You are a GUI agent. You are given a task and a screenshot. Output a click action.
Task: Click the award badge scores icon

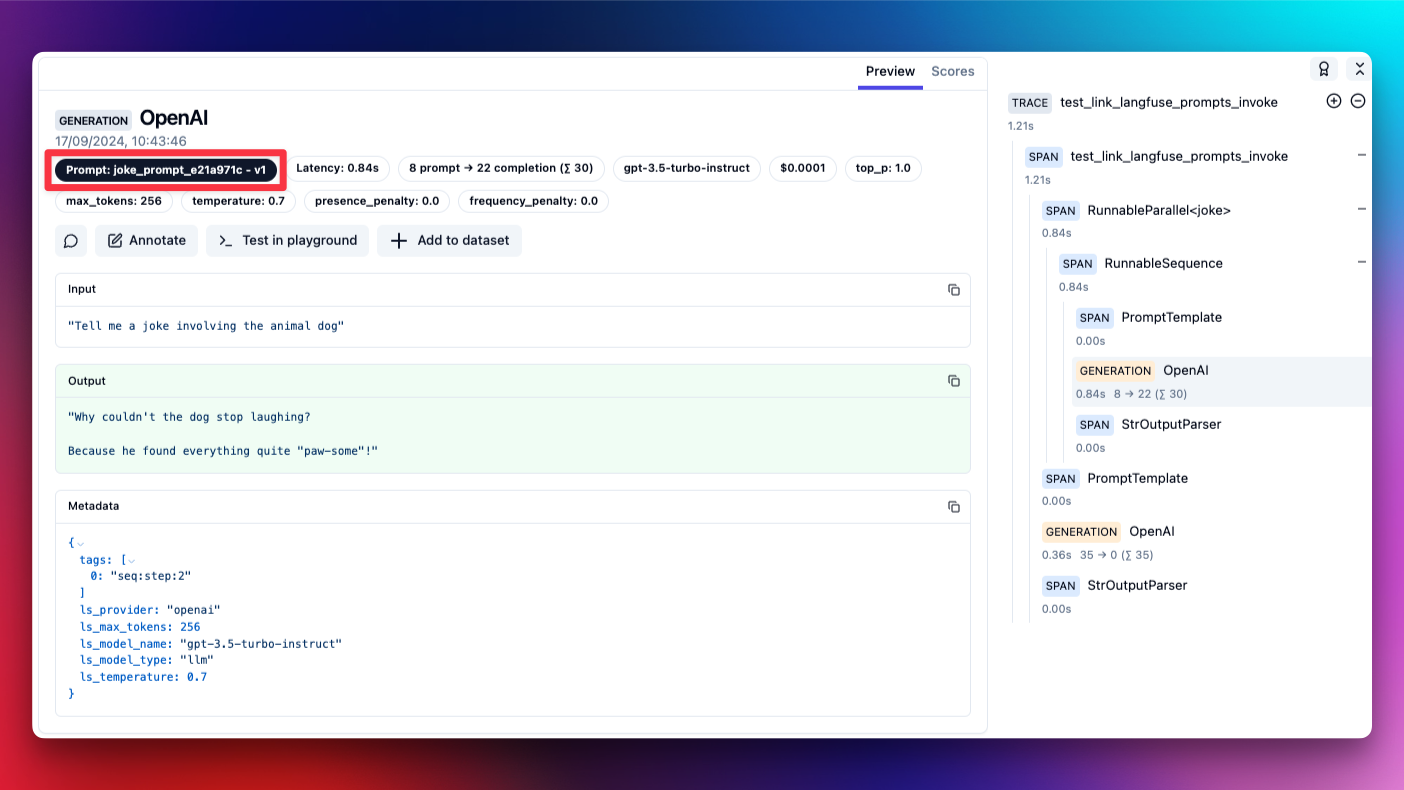(1323, 69)
